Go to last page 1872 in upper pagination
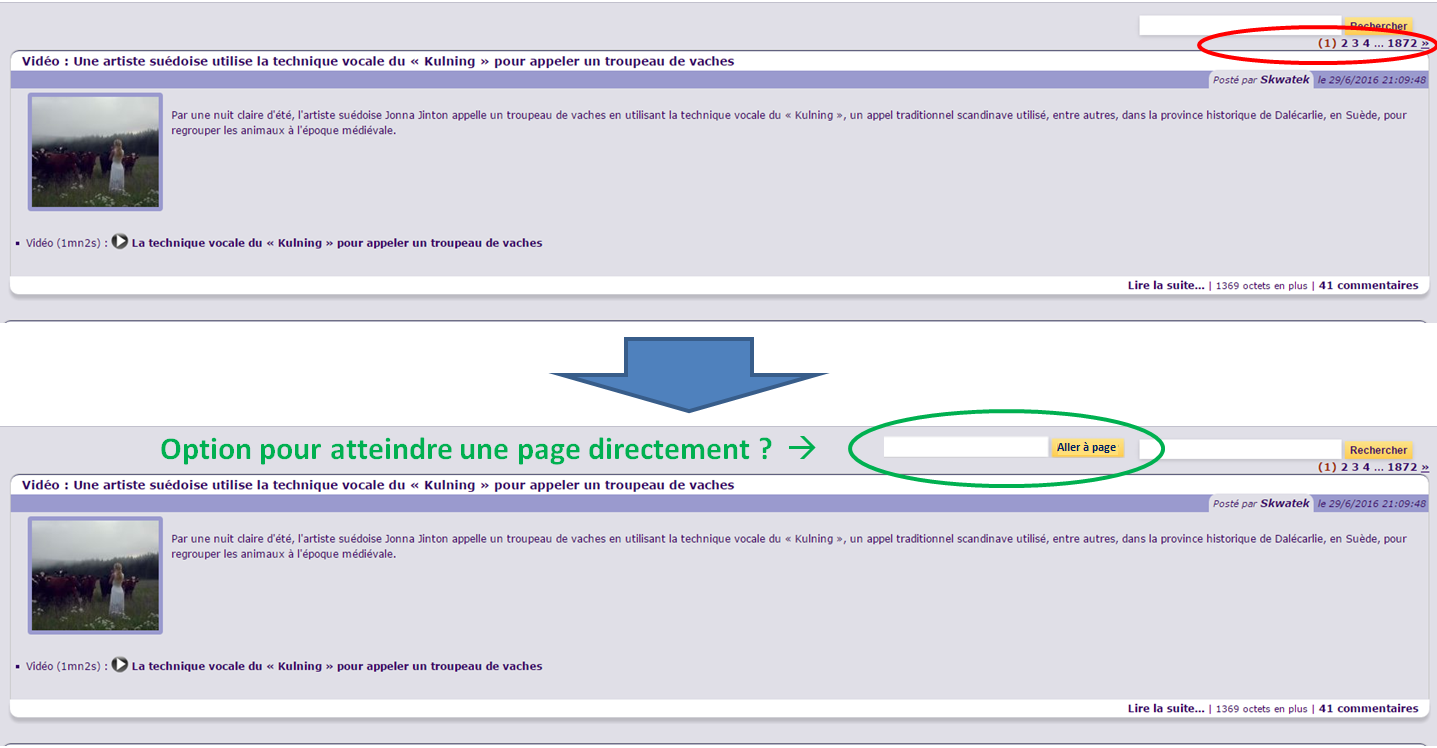The image size is (1437, 748). 1402,43
